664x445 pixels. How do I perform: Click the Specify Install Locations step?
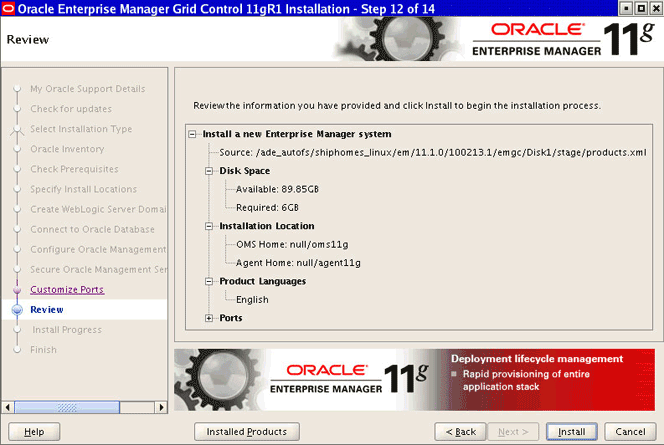83,189
